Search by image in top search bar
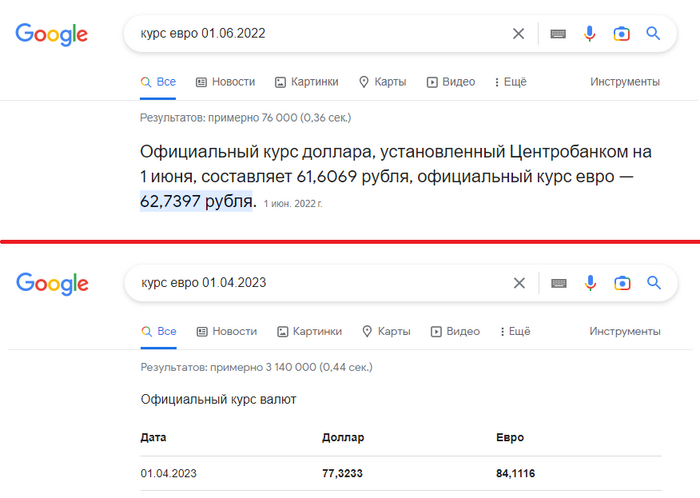Screen dimensions: 700x498 click(x=621, y=33)
